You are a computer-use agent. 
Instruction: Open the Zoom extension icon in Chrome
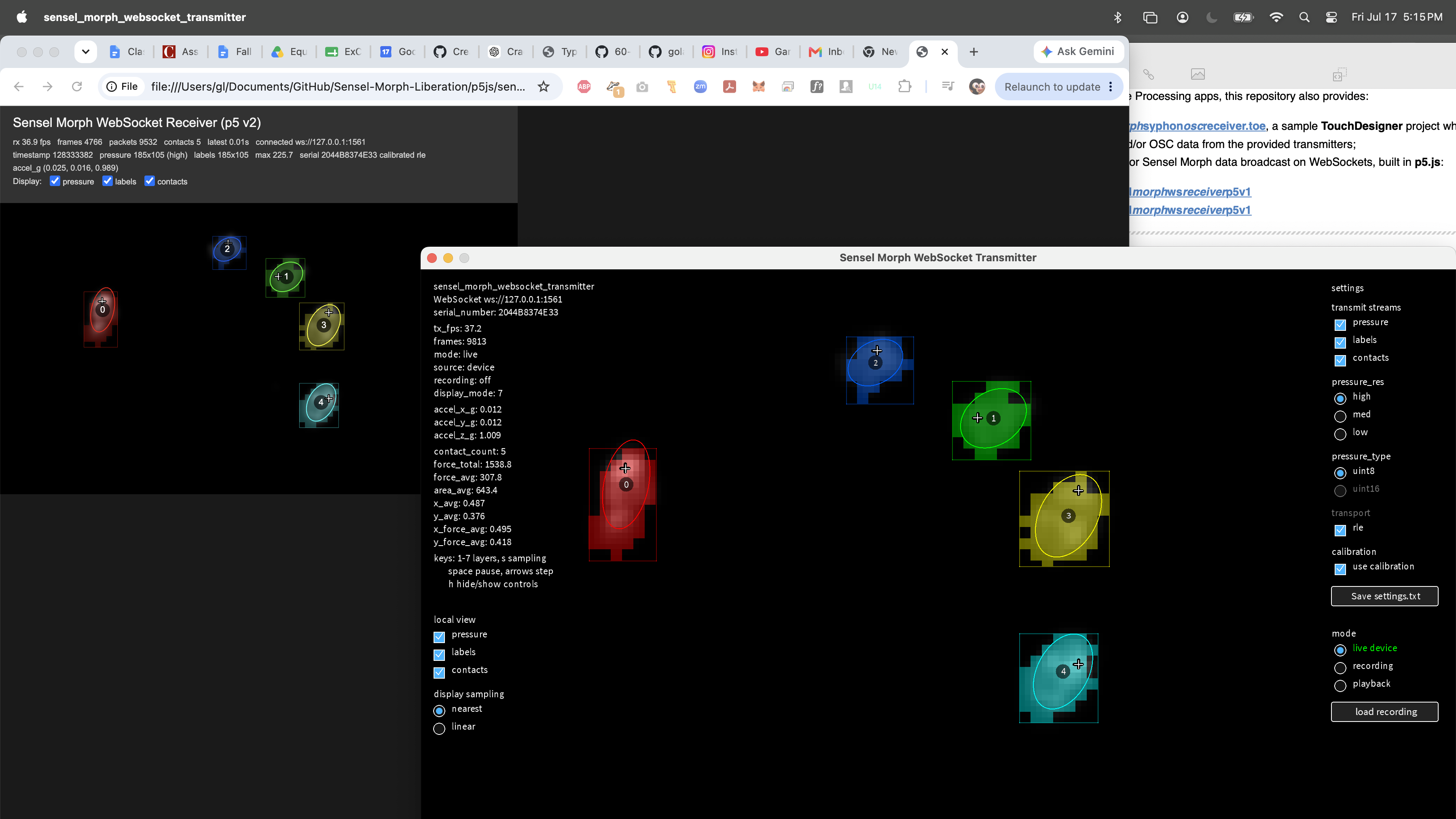pyautogui.click(x=700, y=87)
